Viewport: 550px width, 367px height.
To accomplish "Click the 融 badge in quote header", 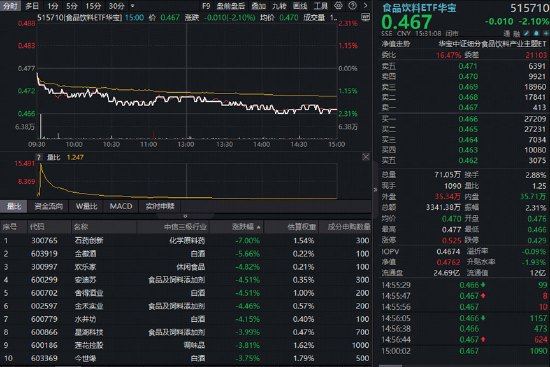I will 516,34.
